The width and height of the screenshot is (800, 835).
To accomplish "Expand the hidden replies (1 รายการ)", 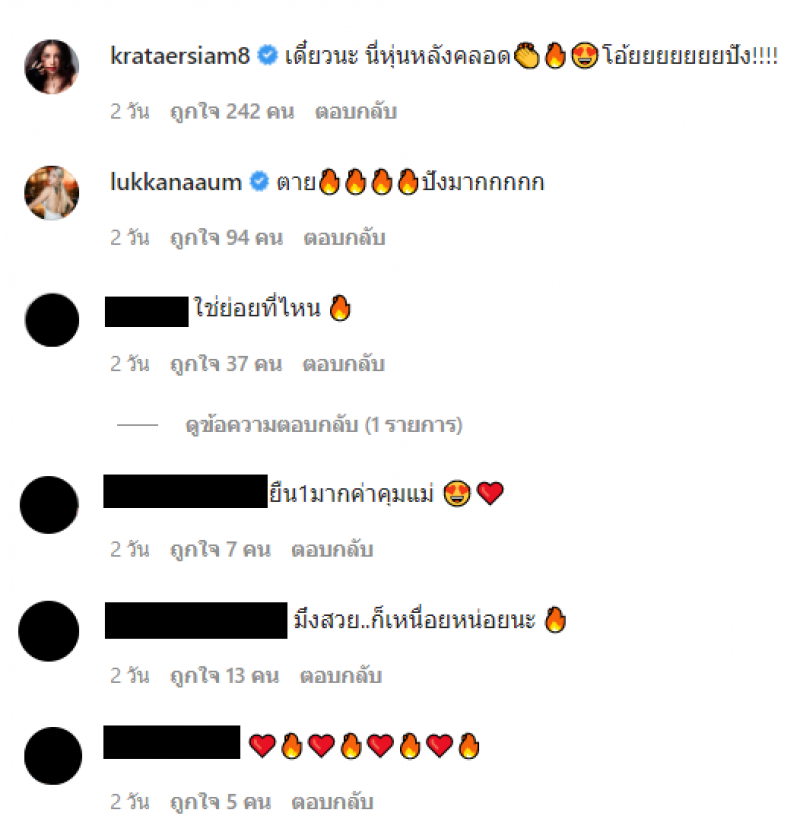I will [324, 425].
